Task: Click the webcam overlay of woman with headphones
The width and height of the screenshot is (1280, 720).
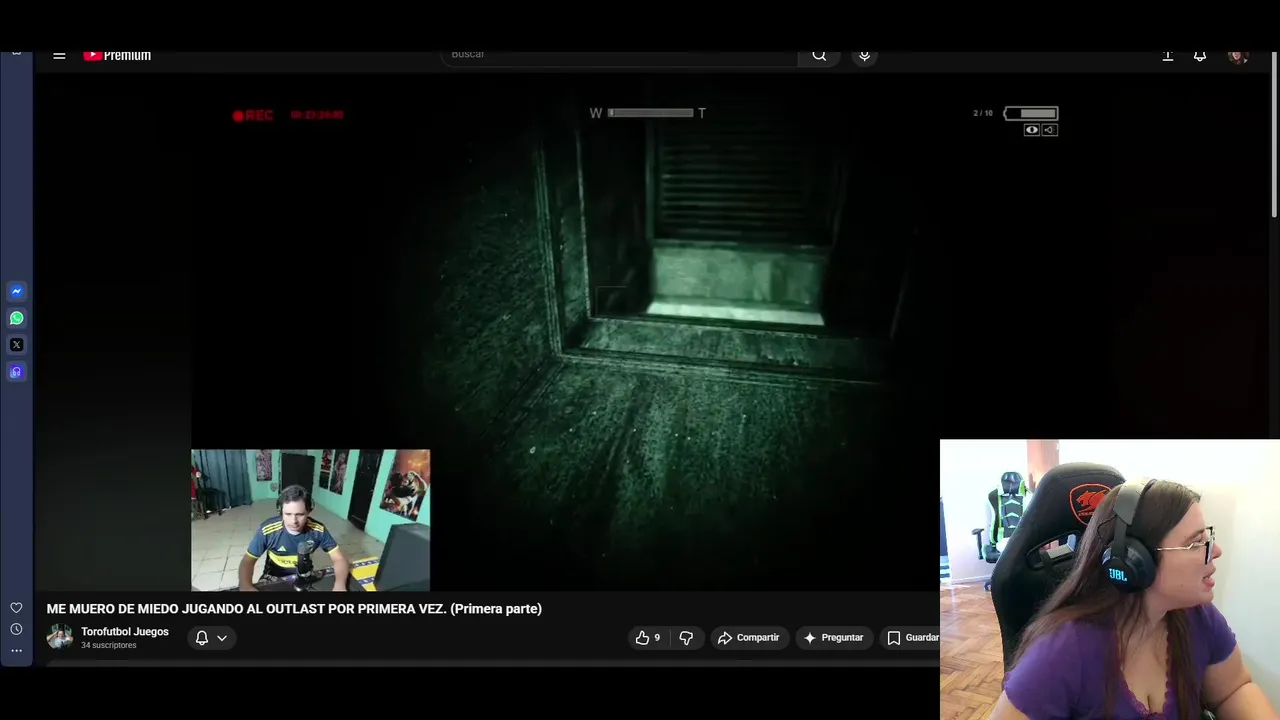Action: (x=1110, y=580)
